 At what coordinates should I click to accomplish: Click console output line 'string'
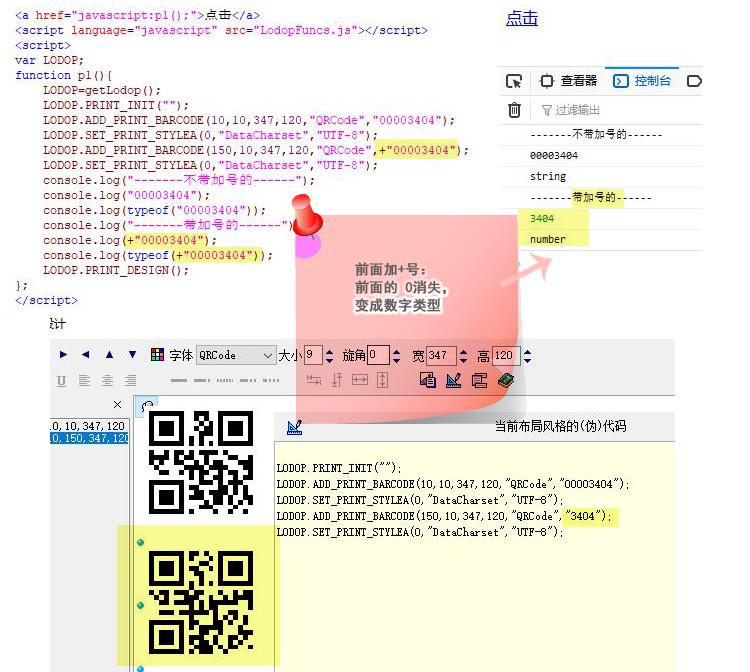coord(548,176)
